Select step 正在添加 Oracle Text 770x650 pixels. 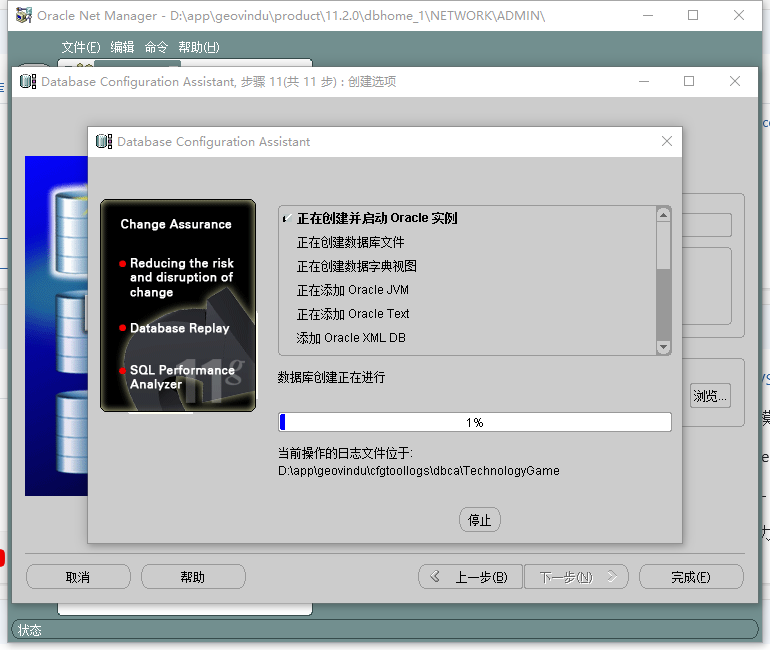(353, 314)
